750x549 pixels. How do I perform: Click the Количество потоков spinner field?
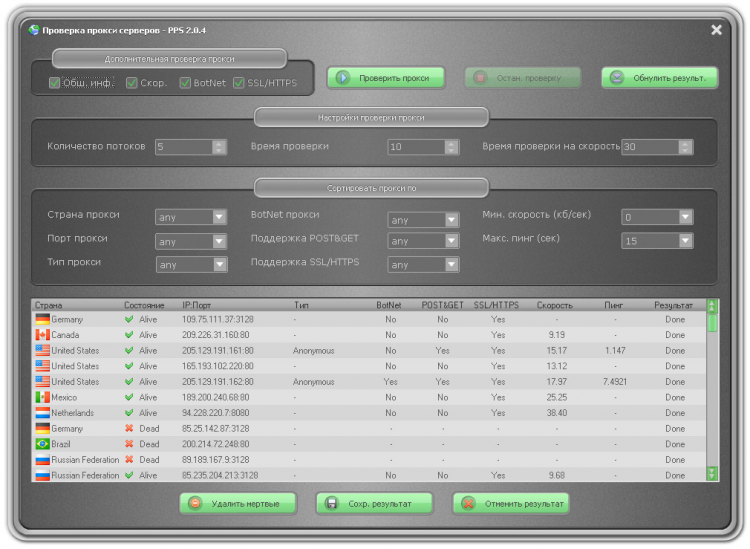184,147
